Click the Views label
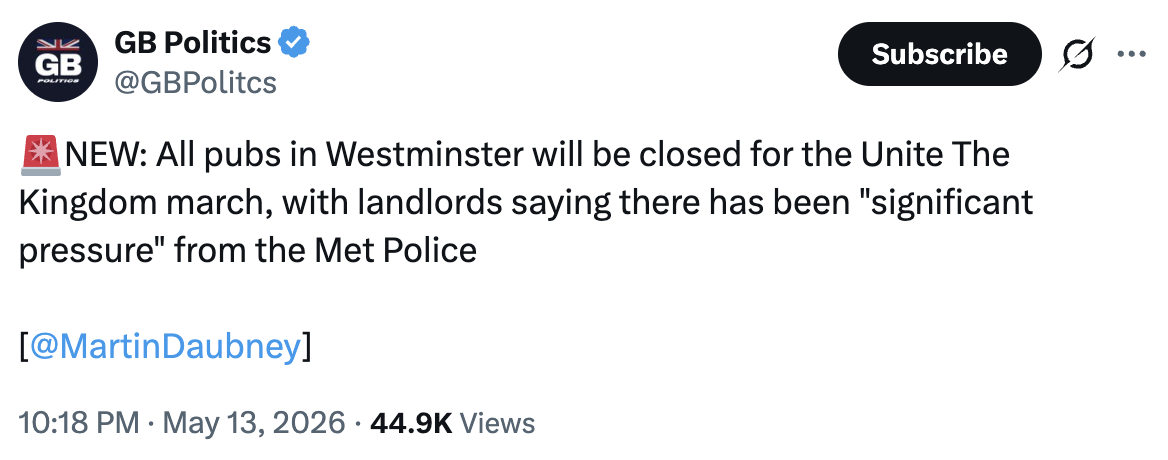This screenshot has height=460, width=1168. tap(498, 423)
